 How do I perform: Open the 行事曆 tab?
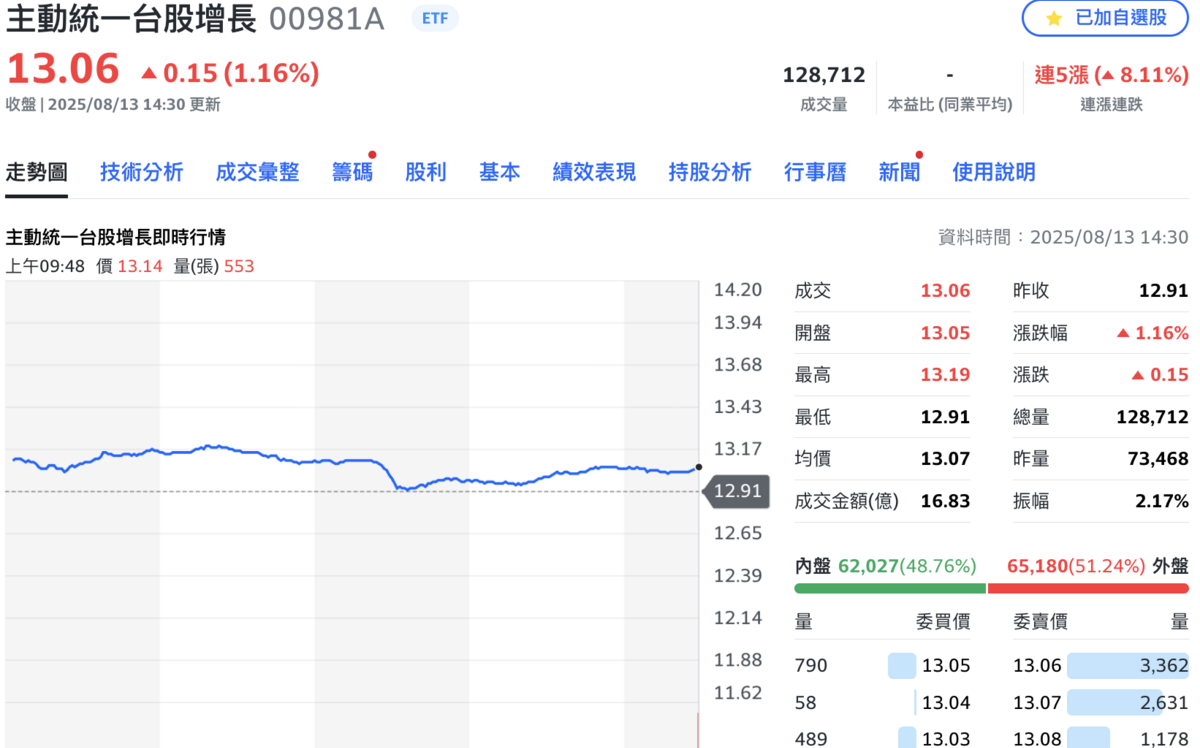[x=815, y=172]
